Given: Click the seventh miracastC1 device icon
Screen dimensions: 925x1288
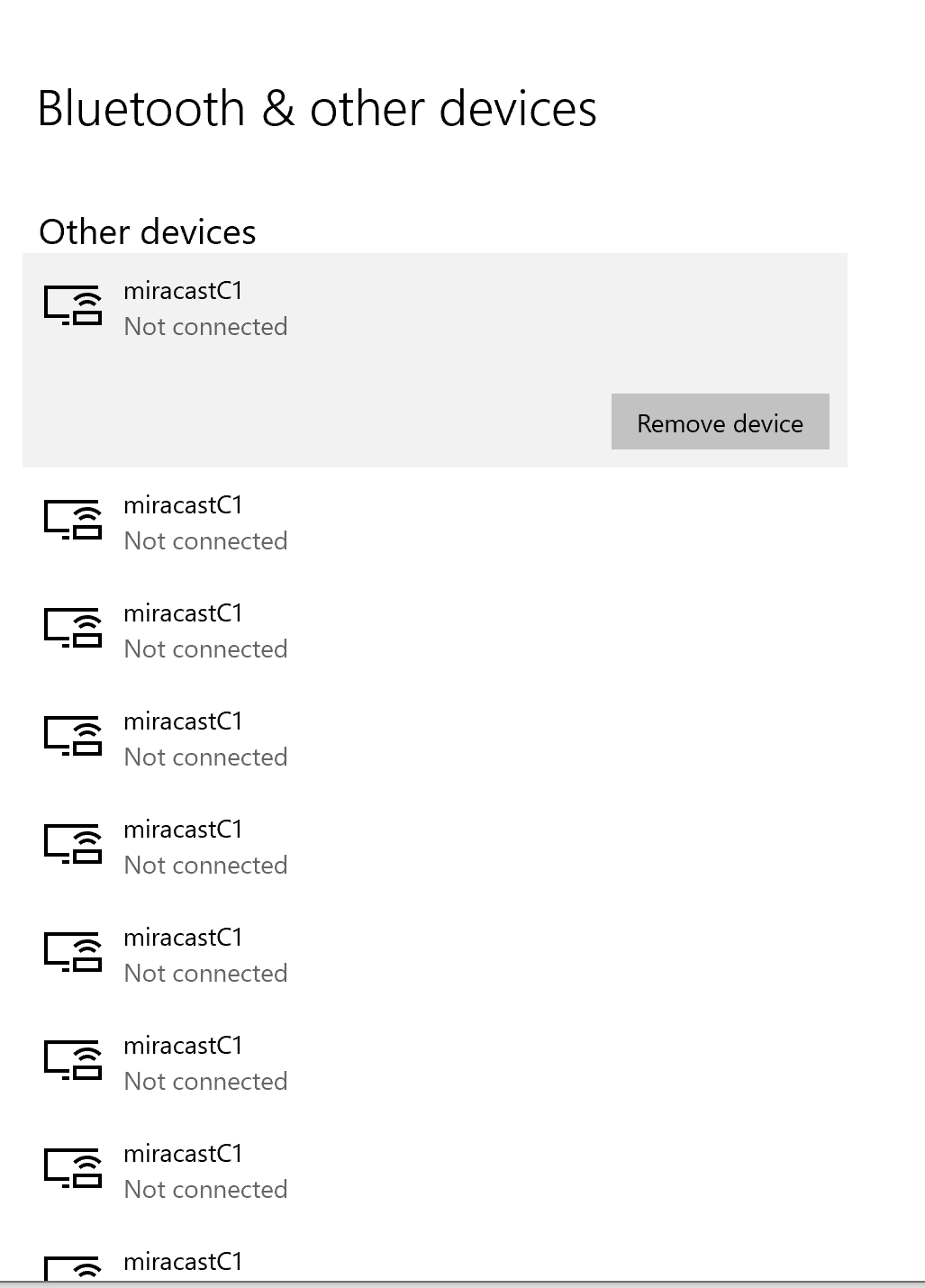Looking at the screenshot, I should pos(73,1060).
